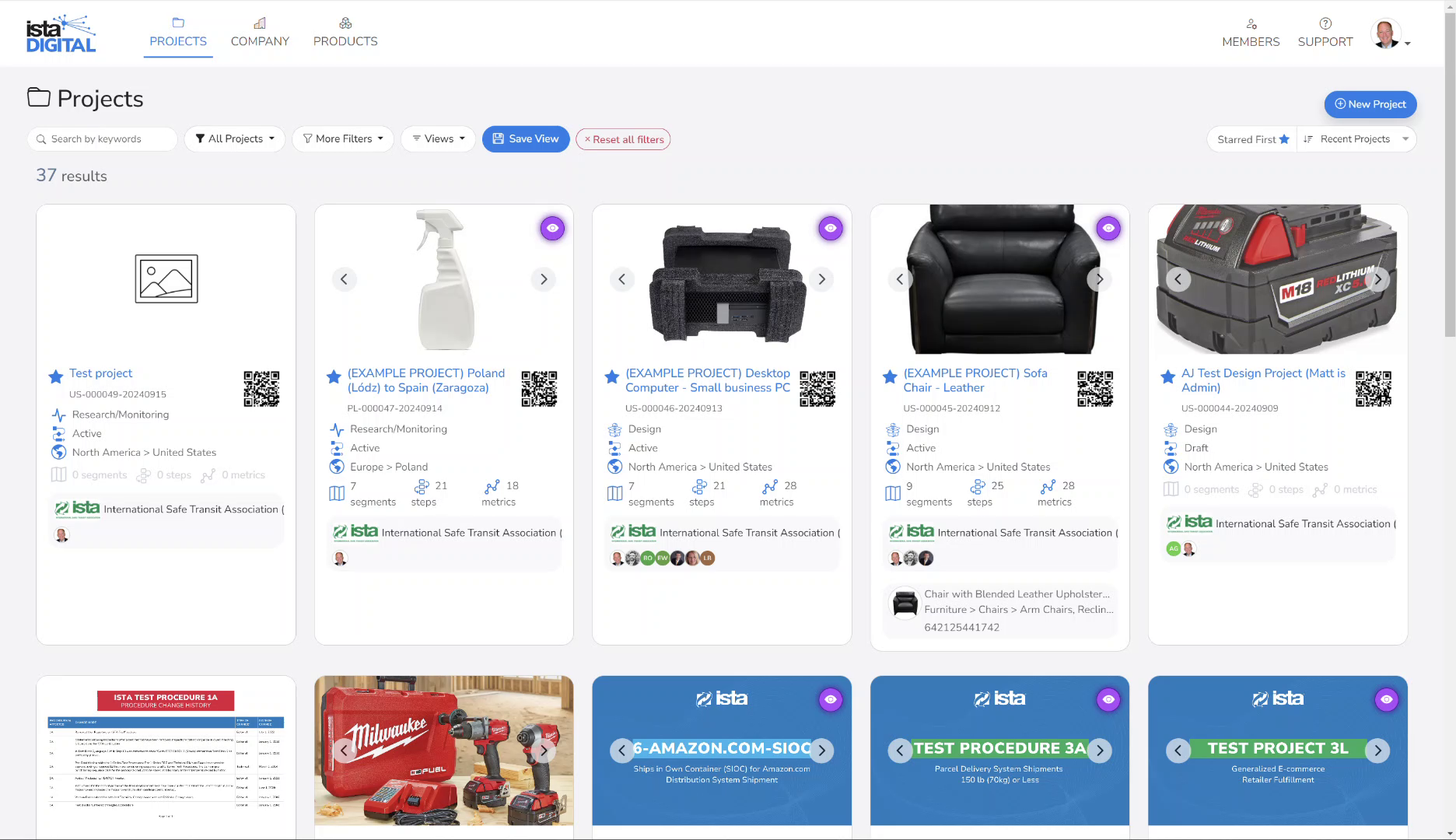The width and height of the screenshot is (1456, 840).
Task: Open the Poland (Lódz) to Spain project link
Action: pos(426,380)
